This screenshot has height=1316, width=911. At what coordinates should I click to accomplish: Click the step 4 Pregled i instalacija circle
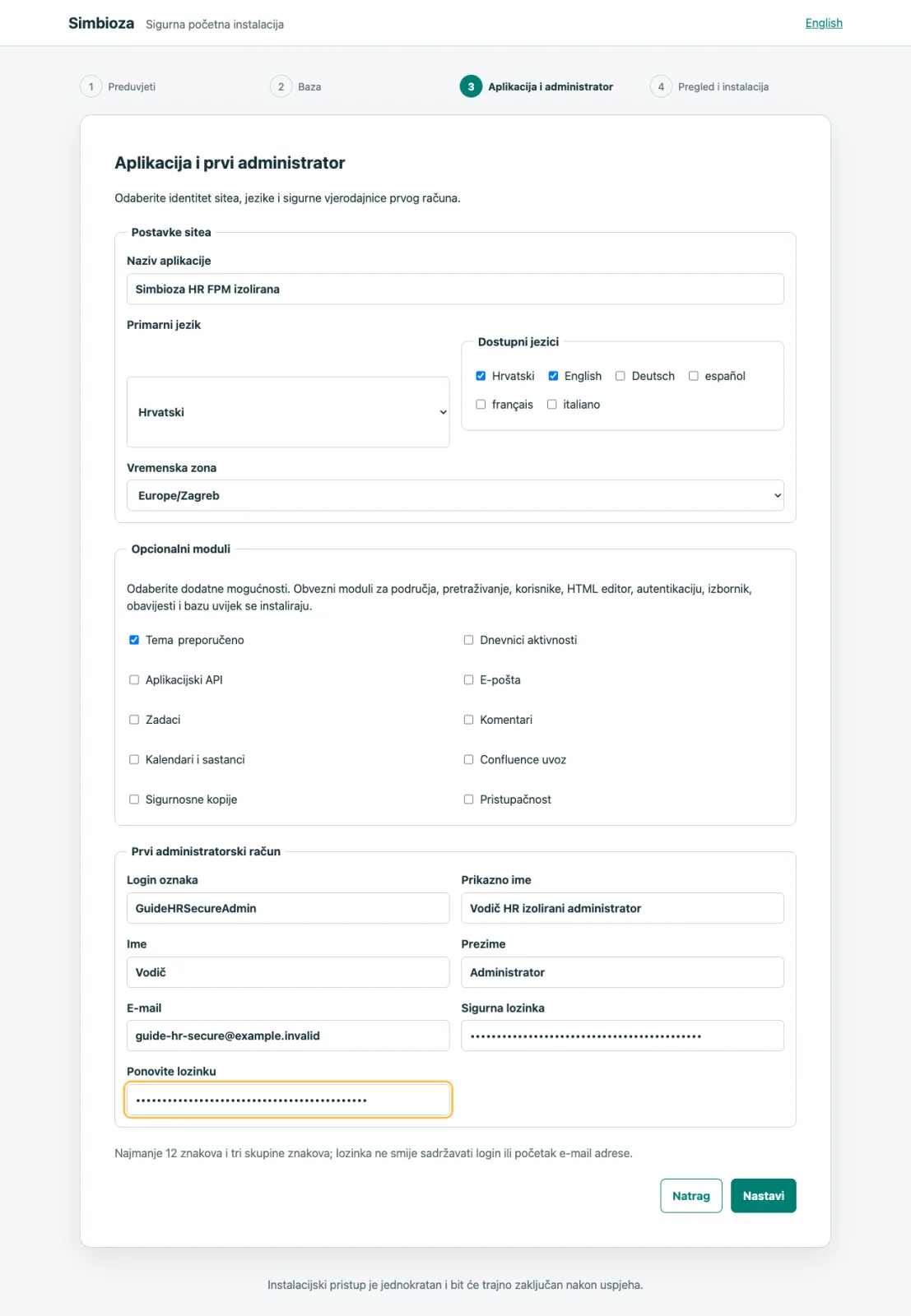click(661, 86)
